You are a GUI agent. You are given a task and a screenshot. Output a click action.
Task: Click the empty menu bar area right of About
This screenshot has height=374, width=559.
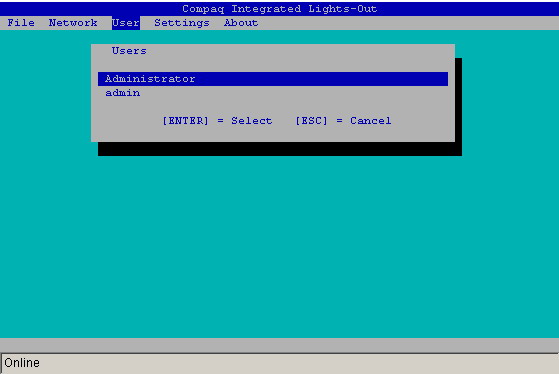(x=409, y=23)
